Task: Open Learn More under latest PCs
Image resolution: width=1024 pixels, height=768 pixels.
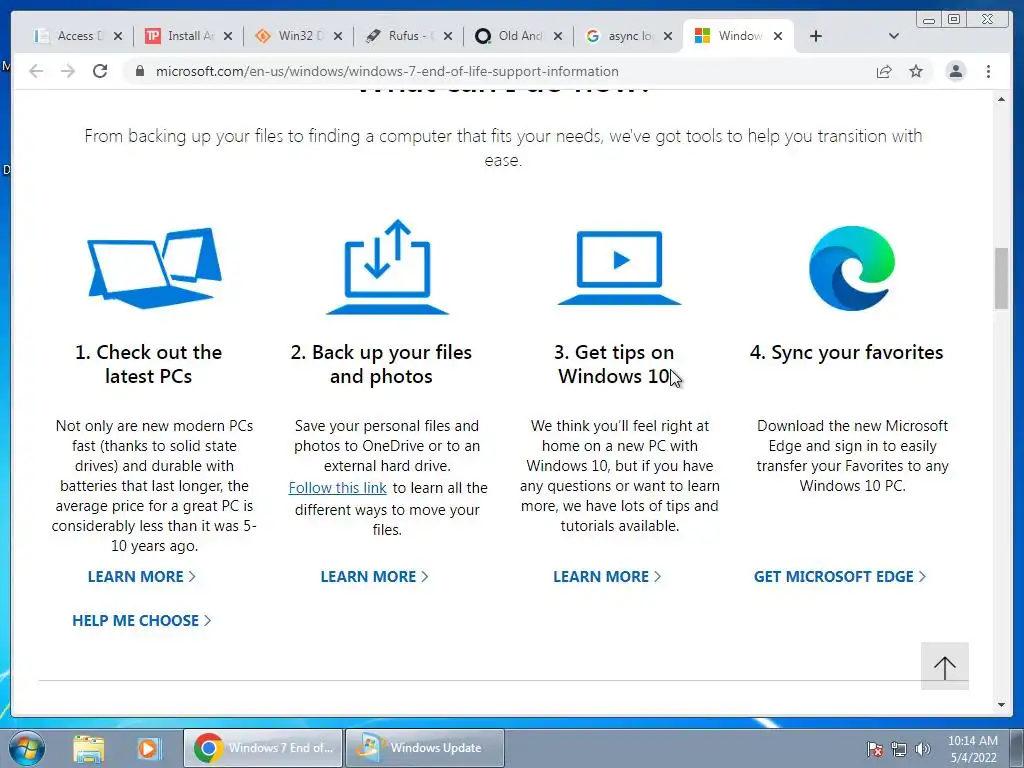Action: coord(142,577)
